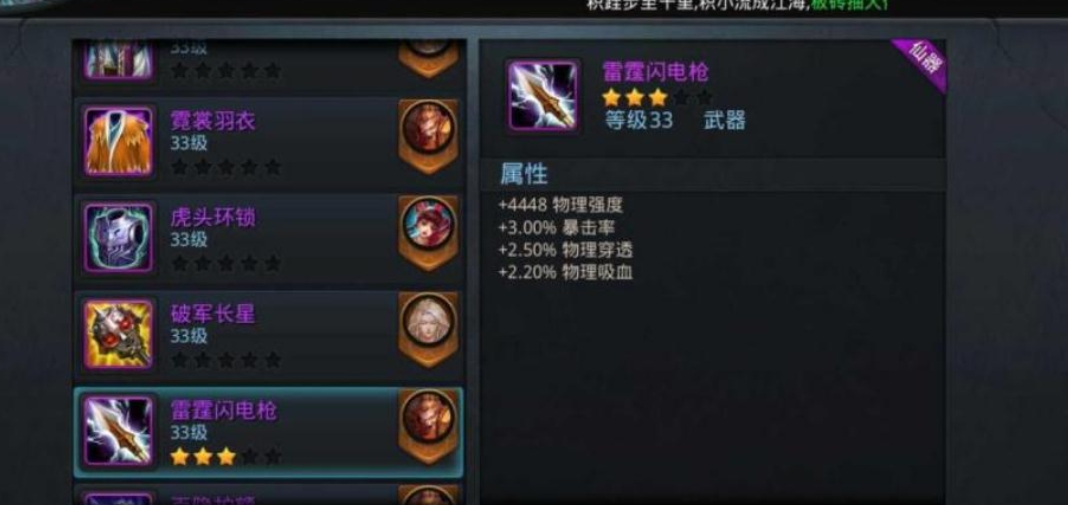This screenshot has width=1068, height=505.
Task: Select partially visible item at list top
Action: (270, 61)
